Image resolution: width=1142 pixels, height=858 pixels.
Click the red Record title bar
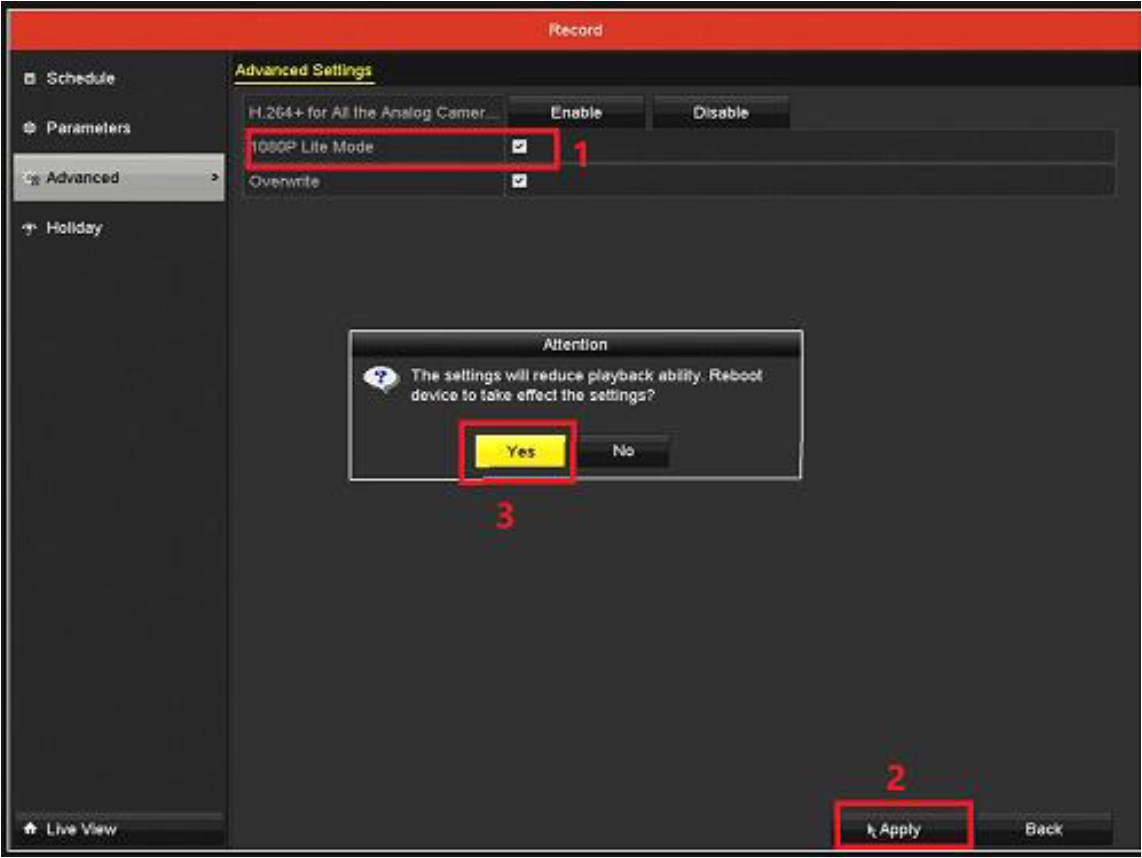click(x=575, y=30)
